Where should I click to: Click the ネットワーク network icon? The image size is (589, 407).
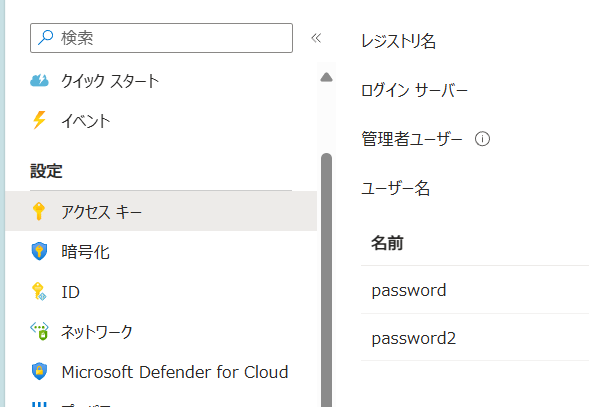point(39,331)
